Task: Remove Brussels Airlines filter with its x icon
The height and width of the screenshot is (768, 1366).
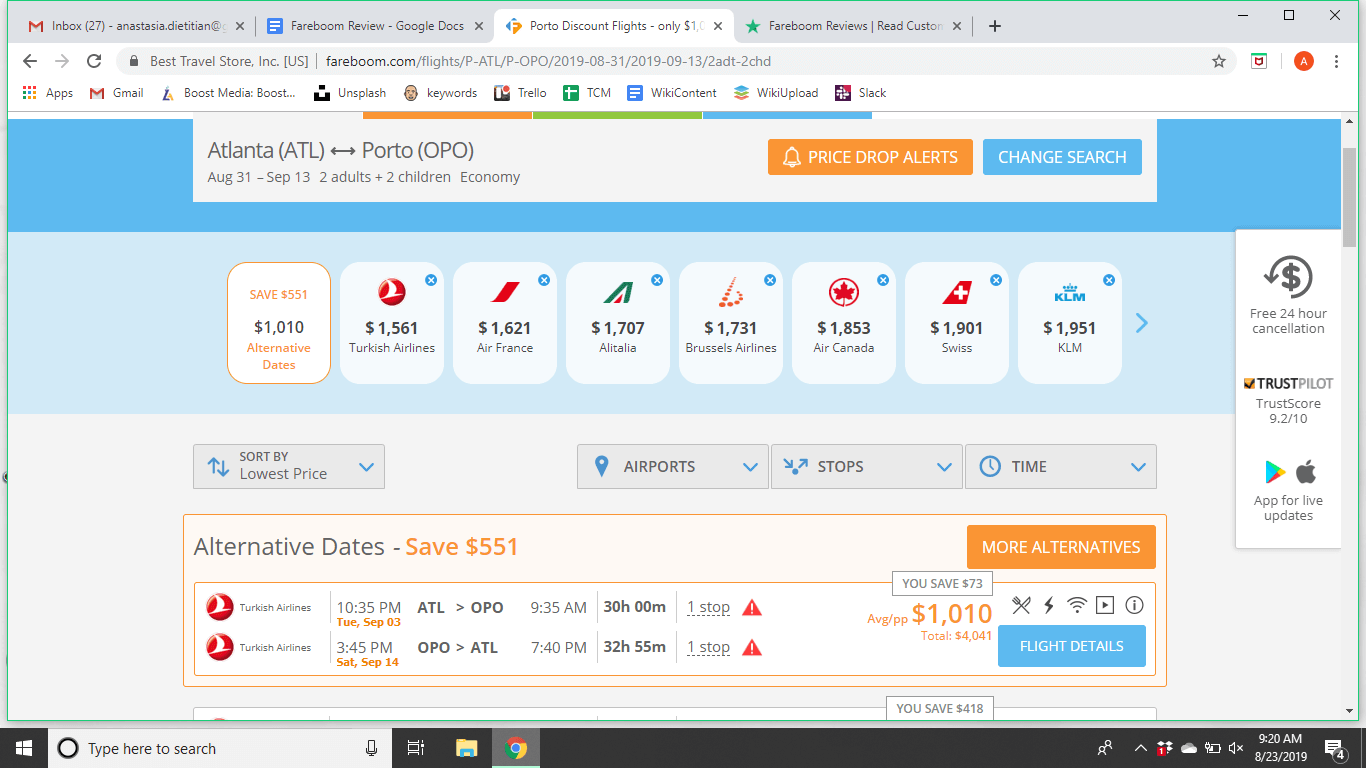Action: click(770, 280)
